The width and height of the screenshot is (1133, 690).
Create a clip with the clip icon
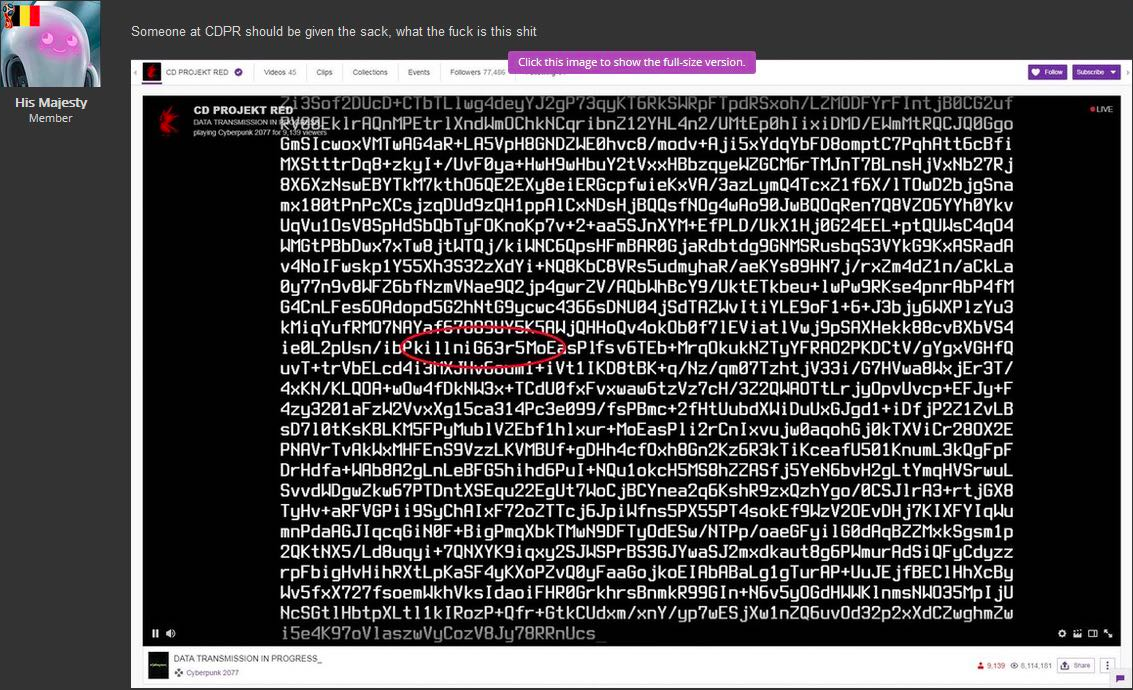[1077, 633]
